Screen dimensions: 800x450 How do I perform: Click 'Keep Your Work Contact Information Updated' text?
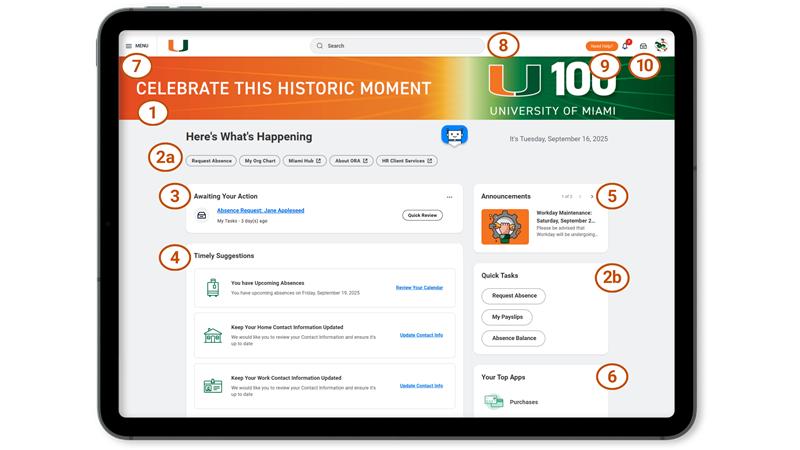pyautogui.click(x=286, y=378)
